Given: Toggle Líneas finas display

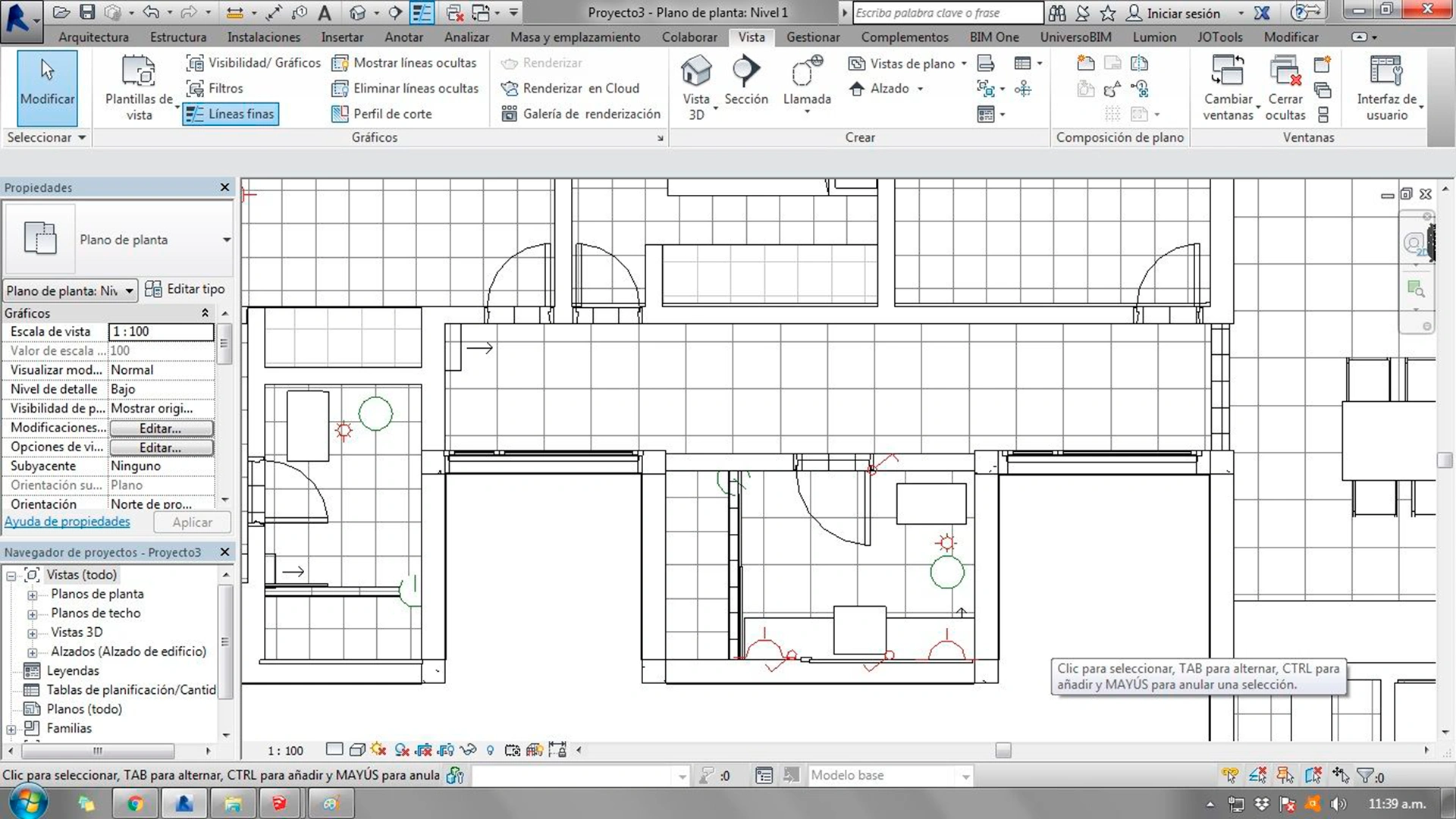Looking at the screenshot, I should click(x=230, y=114).
